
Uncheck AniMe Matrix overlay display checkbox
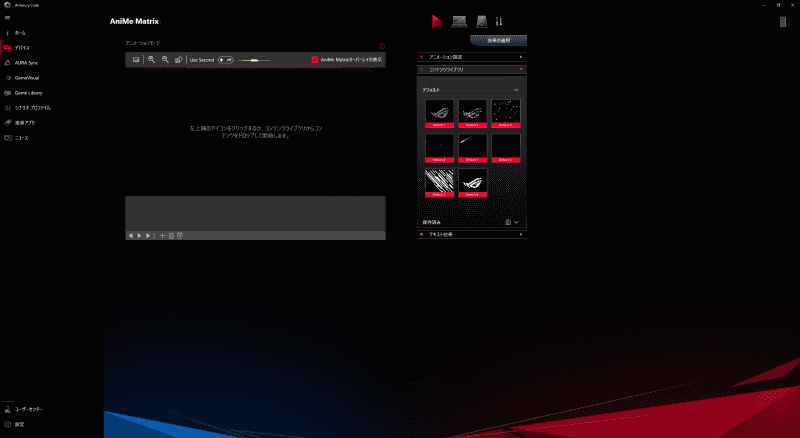click(315, 60)
